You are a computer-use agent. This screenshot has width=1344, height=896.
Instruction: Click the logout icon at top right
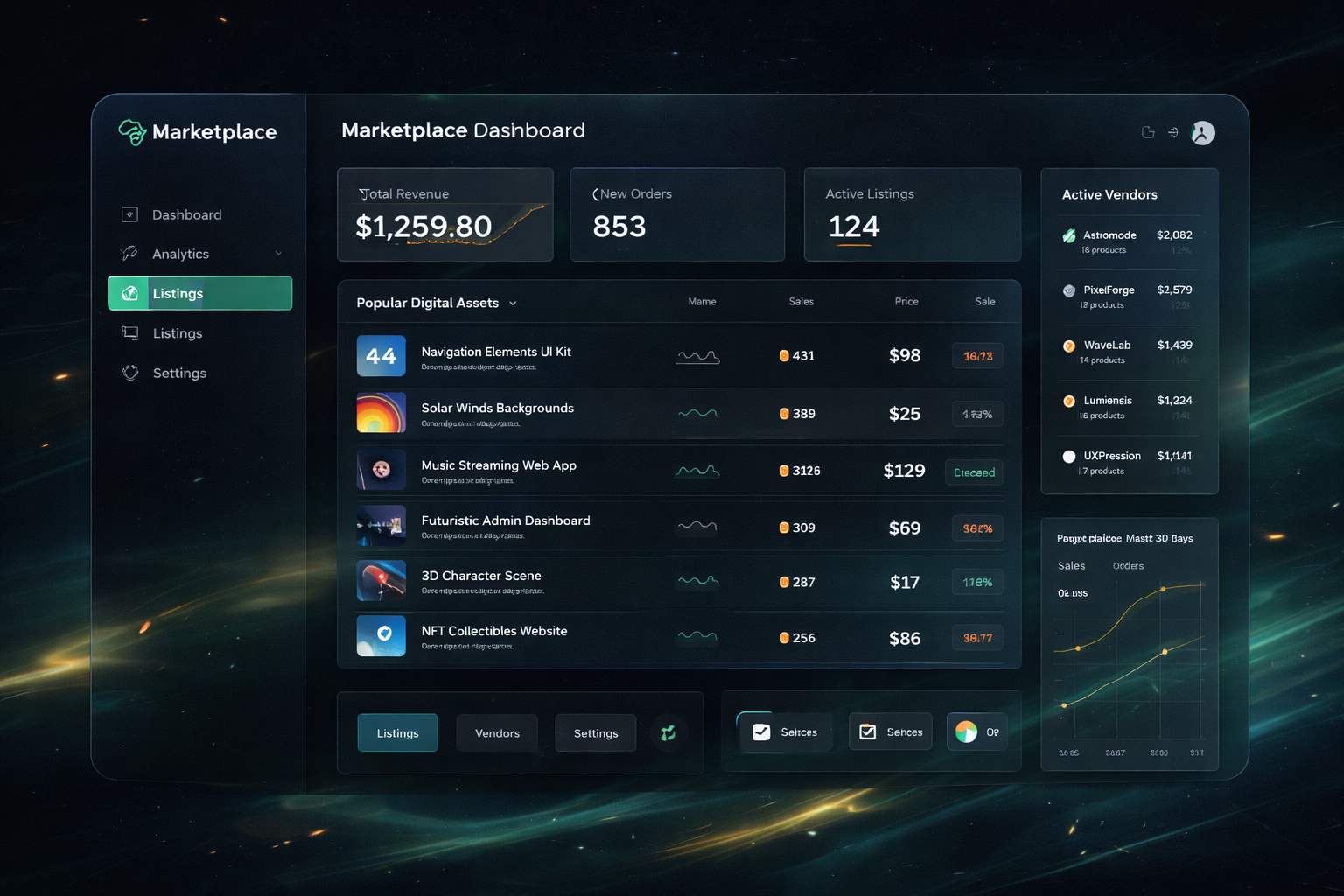click(x=1173, y=132)
